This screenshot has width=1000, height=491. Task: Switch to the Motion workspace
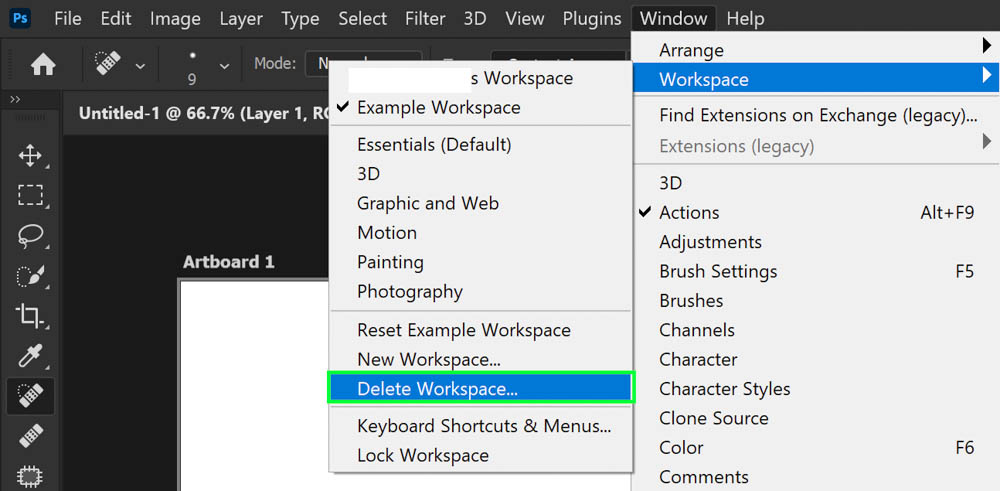point(481,233)
